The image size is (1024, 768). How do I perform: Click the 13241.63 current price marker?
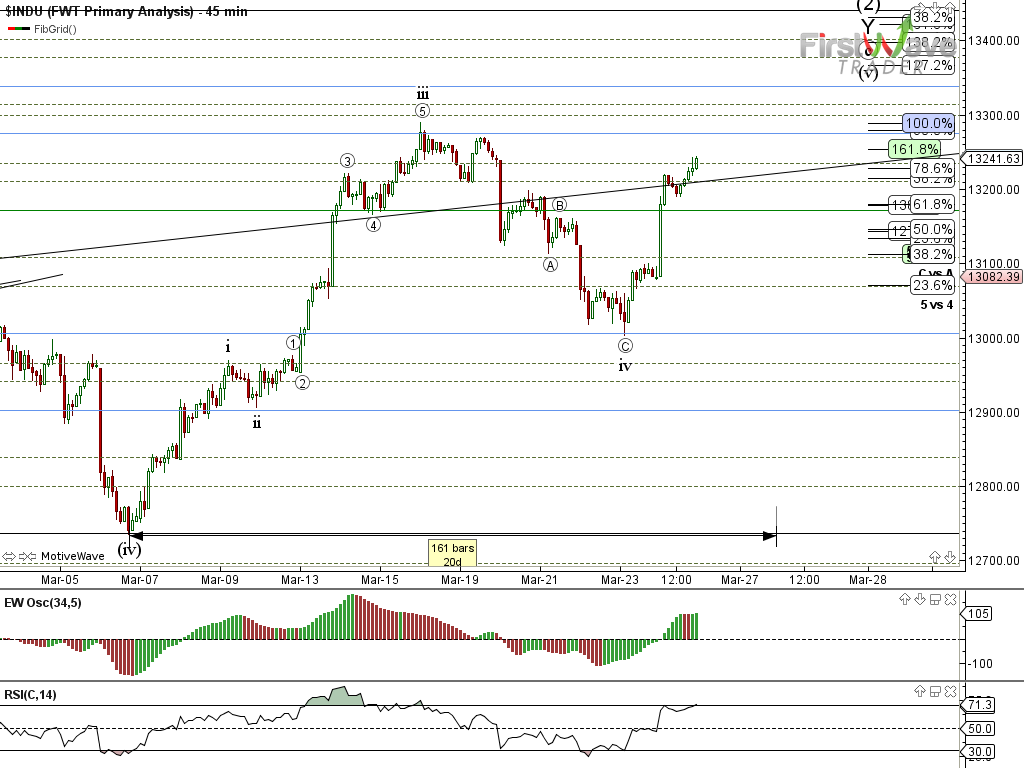coord(991,158)
